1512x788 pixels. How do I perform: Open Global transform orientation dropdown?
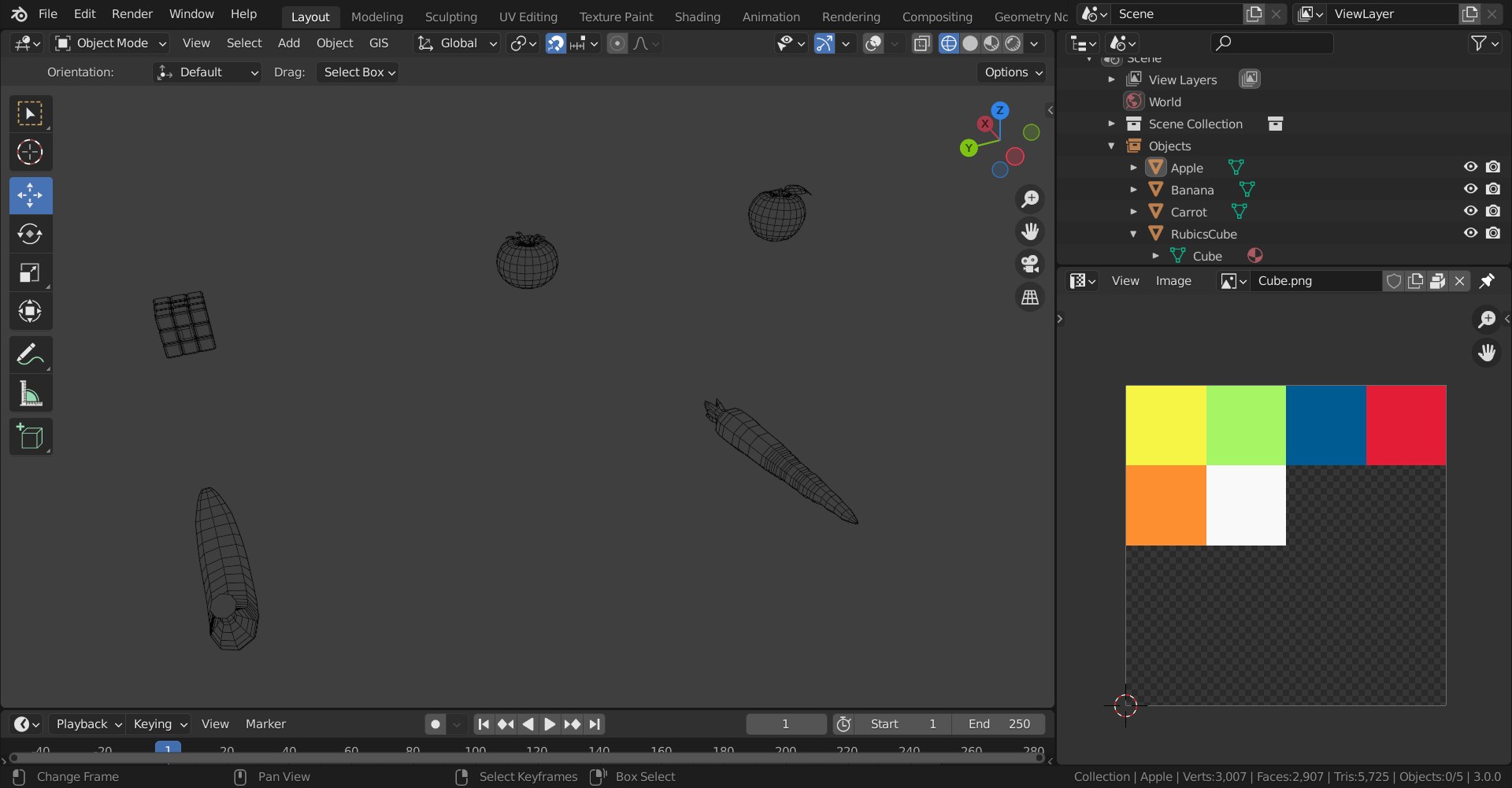pyautogui.click(x=458, y=43)
